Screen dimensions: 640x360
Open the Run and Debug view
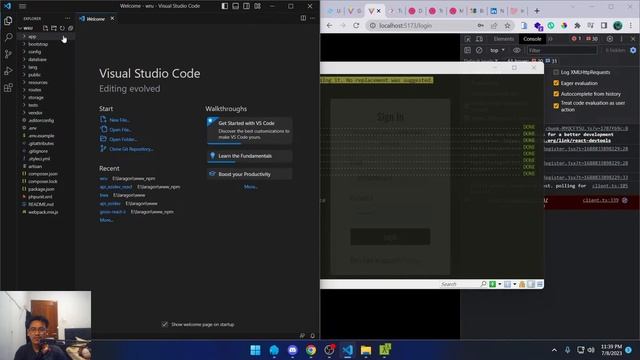coord(8,71)
